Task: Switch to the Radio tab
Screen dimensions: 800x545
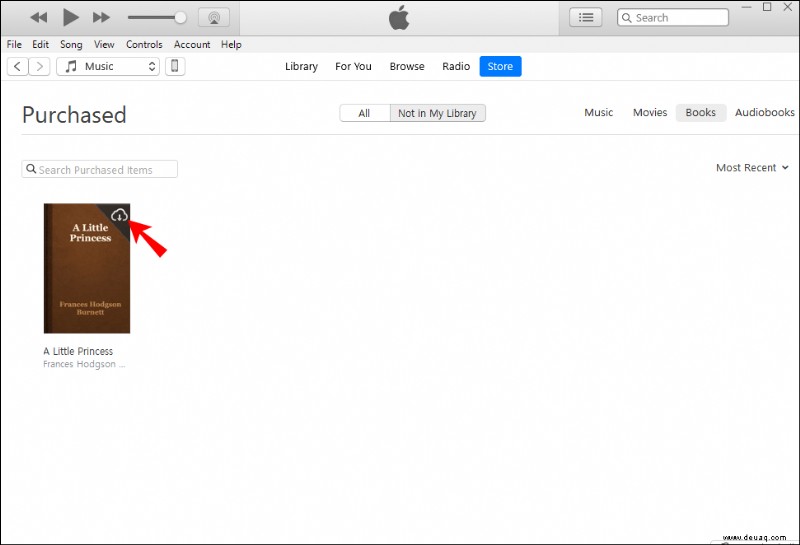Action: point(456,66)
